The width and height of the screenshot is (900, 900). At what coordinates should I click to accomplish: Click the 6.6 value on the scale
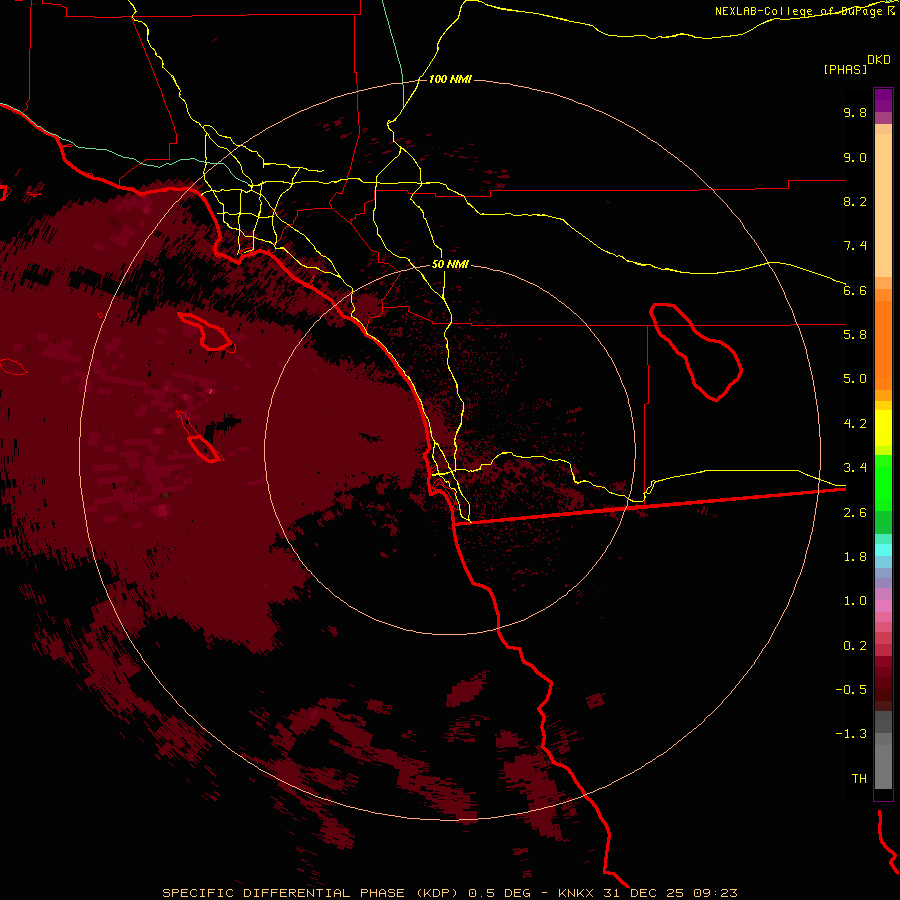(x=855, y=290)
